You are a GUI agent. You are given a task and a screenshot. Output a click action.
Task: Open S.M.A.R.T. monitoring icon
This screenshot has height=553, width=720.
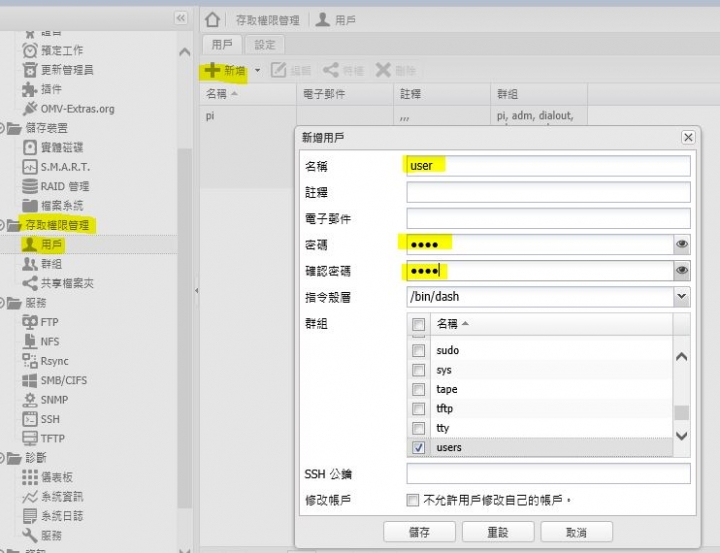[x=30, y=167]
